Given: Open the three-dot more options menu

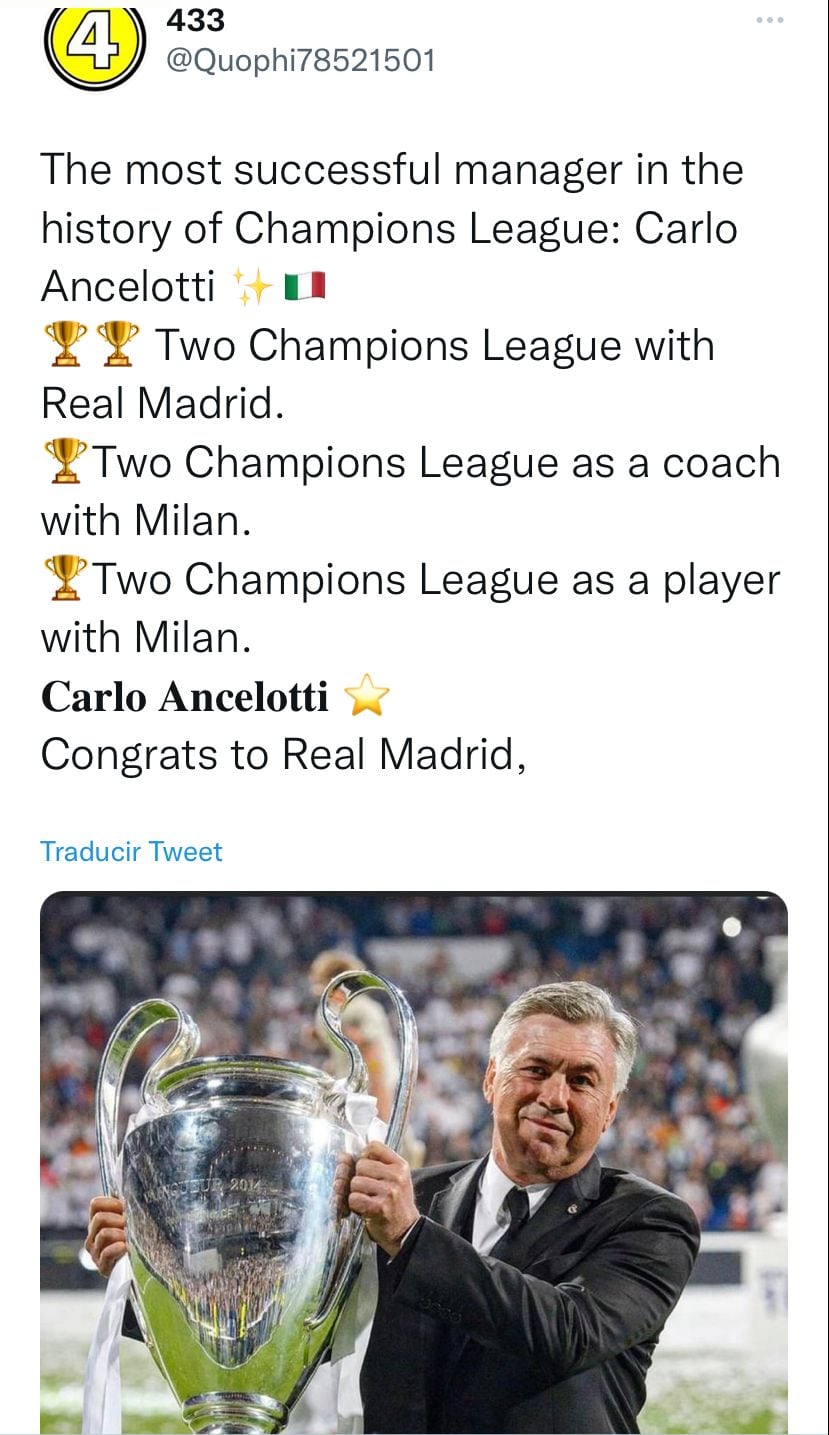Looking at the screenshot, I should point(771,20).
